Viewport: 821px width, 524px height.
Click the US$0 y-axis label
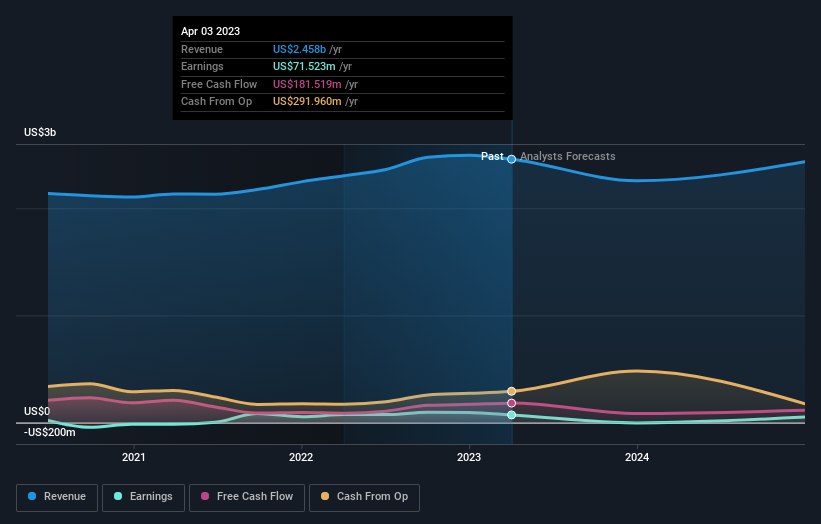point(37,411)
